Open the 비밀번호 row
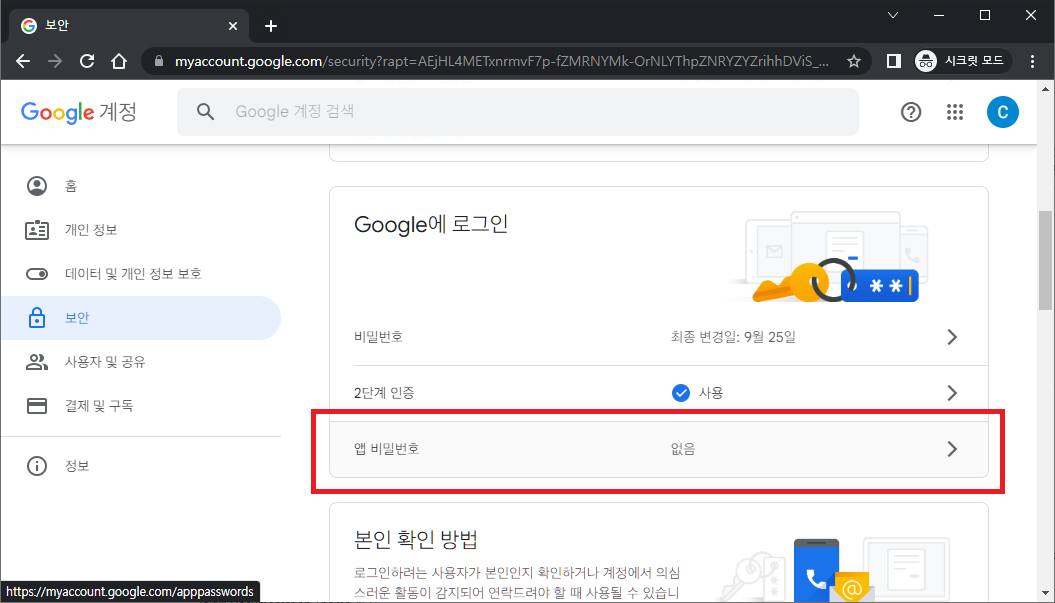The height and width of the screenshot is (603, 1055). [x=659, y=337]
